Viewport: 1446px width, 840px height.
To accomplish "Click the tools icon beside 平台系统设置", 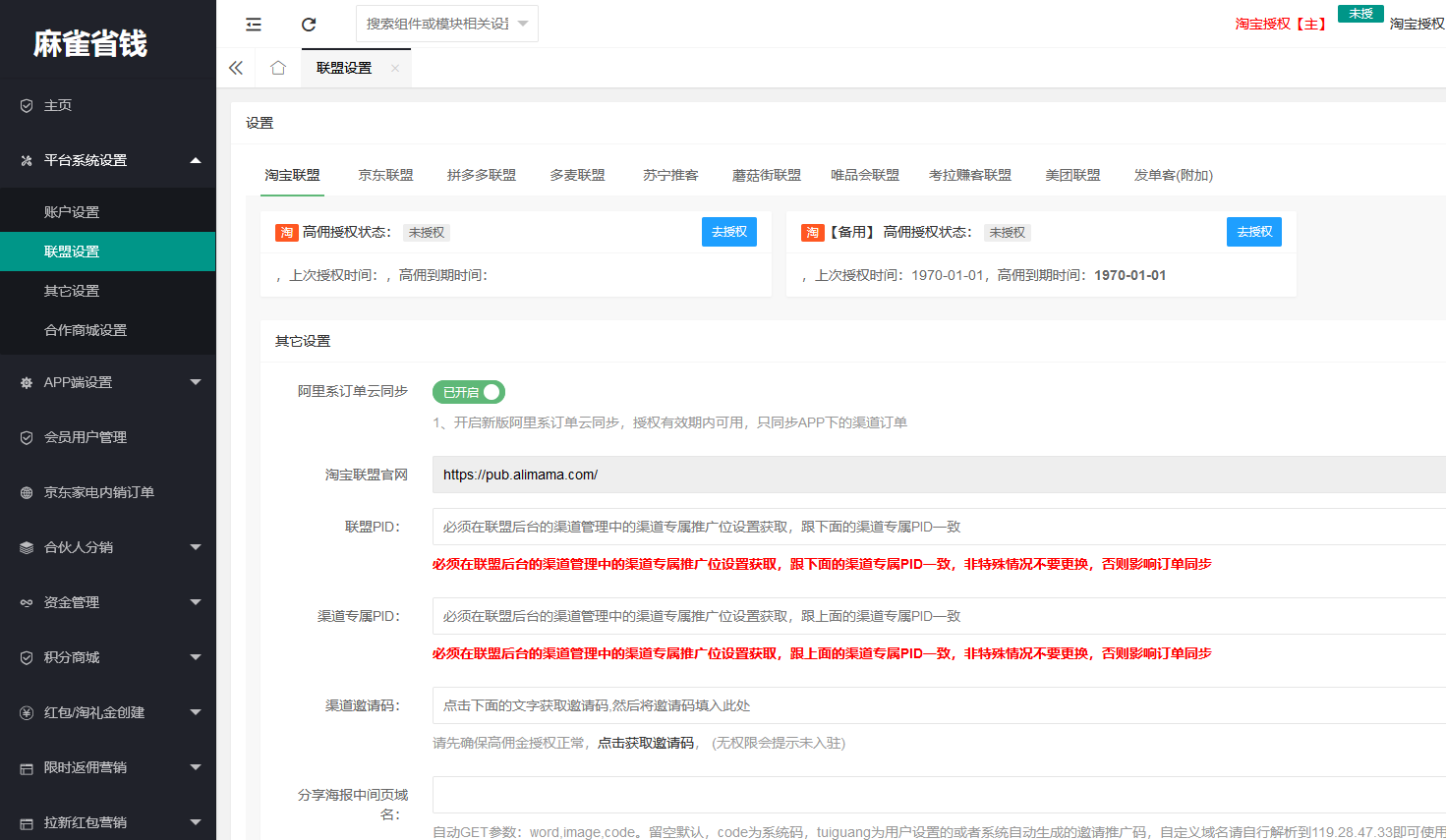I will 27,160.
